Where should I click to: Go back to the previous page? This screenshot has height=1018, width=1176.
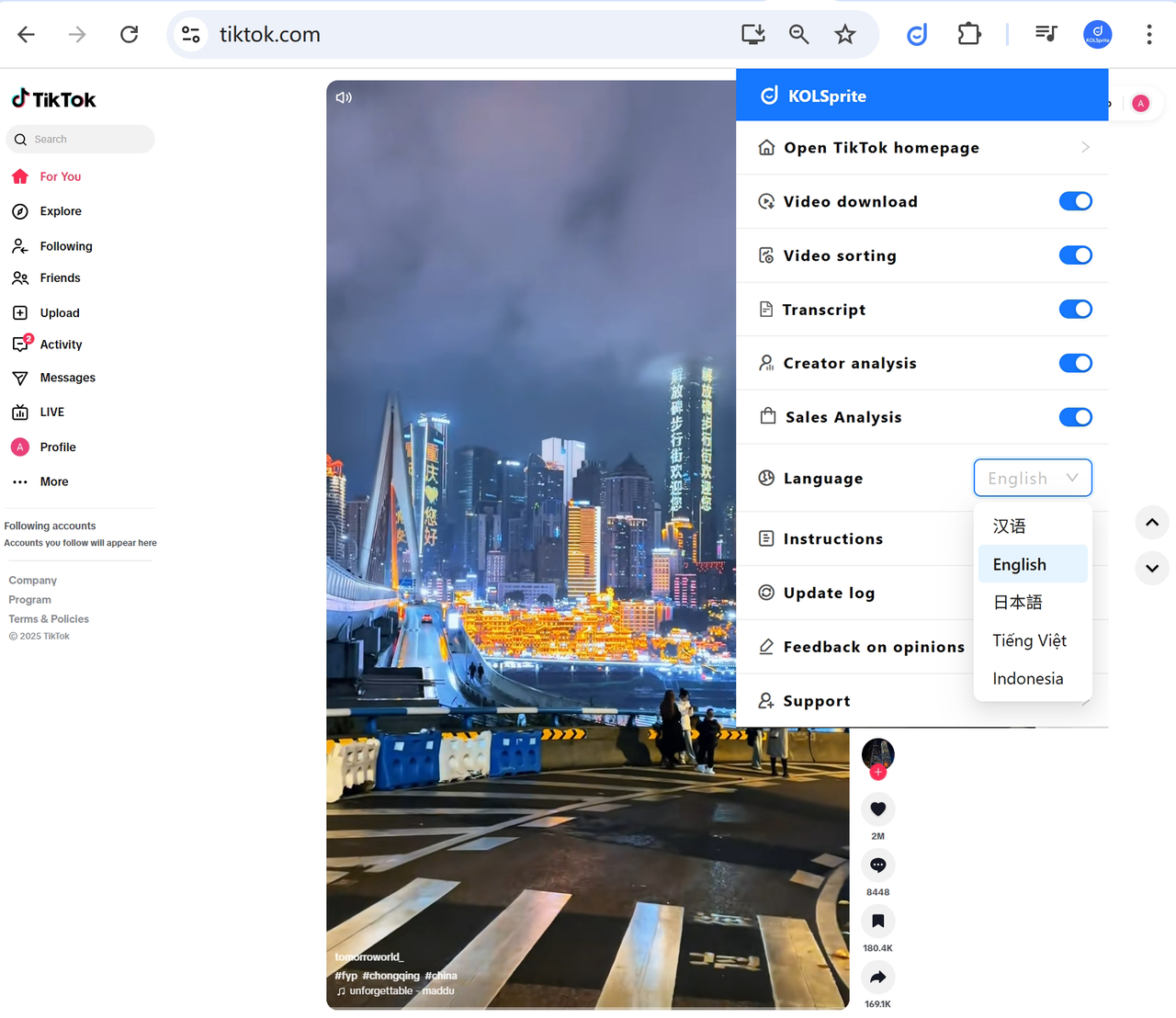coord(27,35)
